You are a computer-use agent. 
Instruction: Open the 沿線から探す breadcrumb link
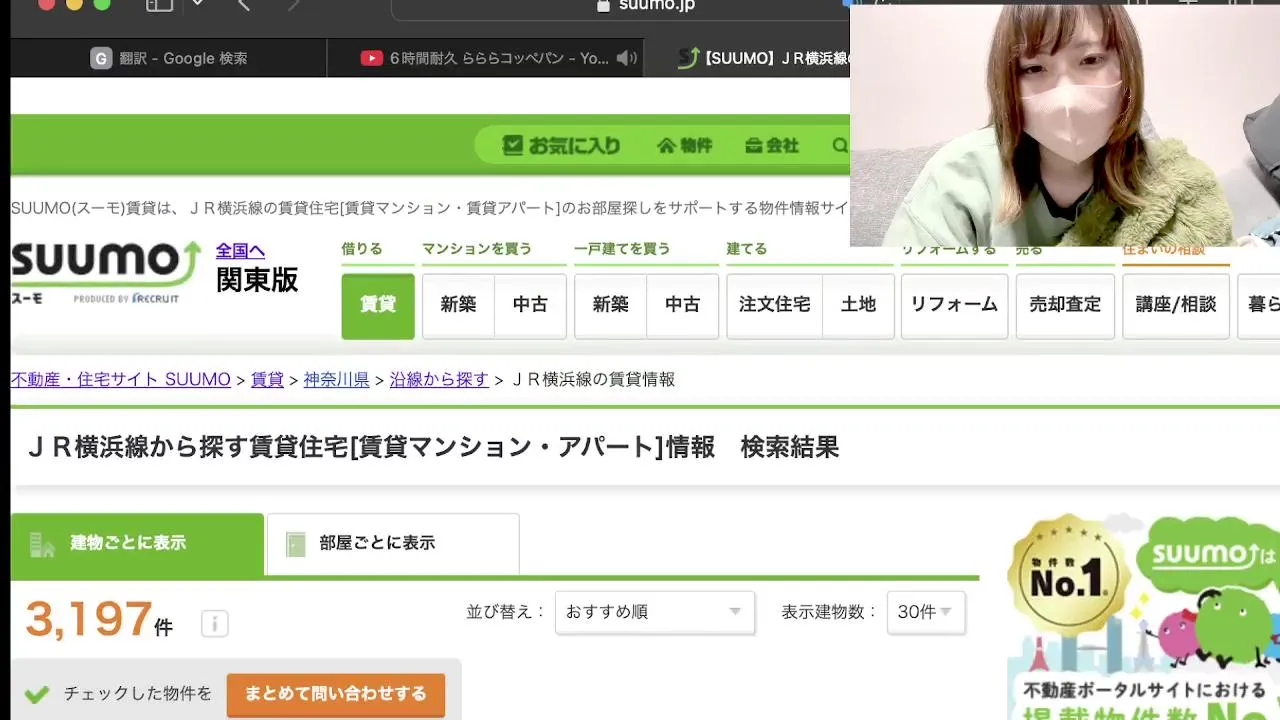439,380
